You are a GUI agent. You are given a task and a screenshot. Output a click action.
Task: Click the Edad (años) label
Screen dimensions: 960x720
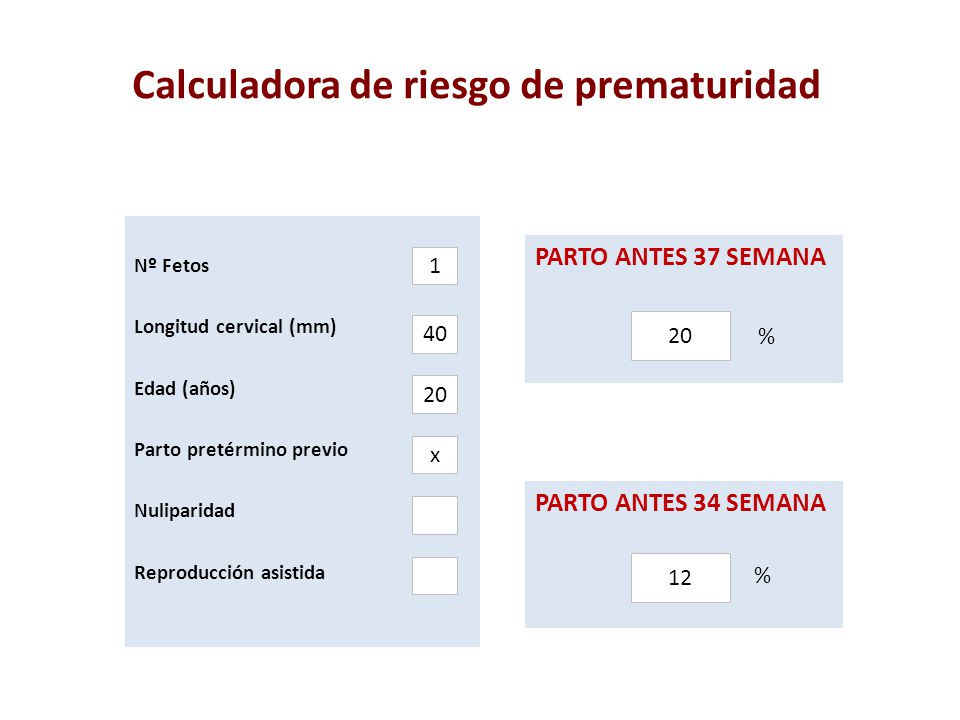click(185, 389)
